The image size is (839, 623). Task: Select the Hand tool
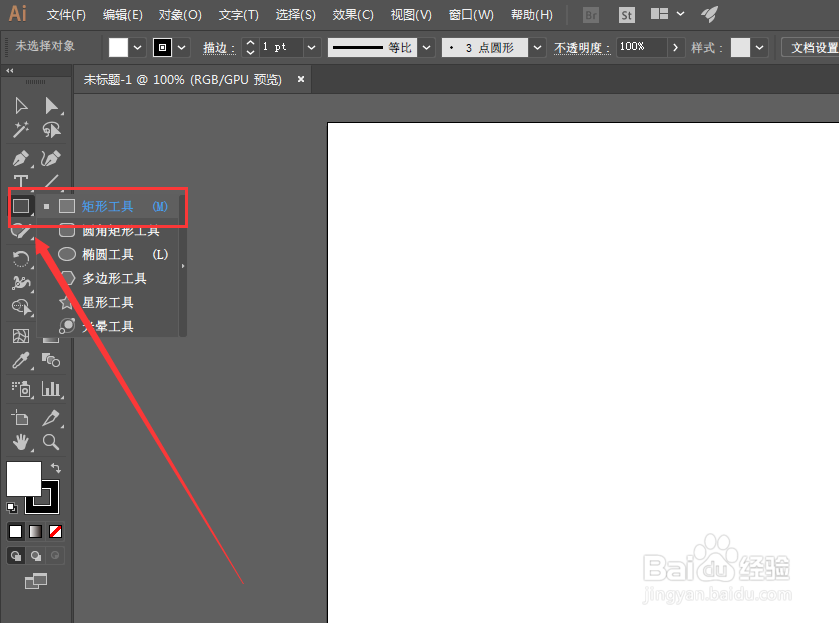click(x=21, y=442)
